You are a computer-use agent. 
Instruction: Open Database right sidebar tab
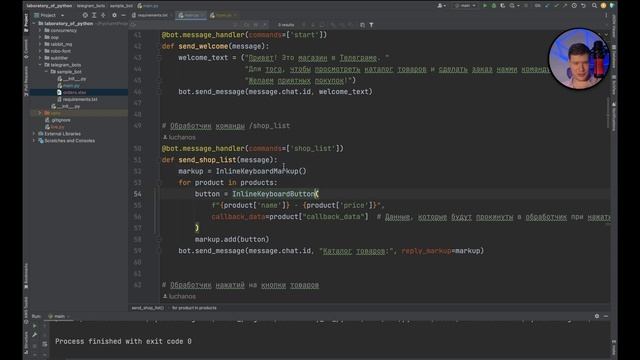[613, 57]
